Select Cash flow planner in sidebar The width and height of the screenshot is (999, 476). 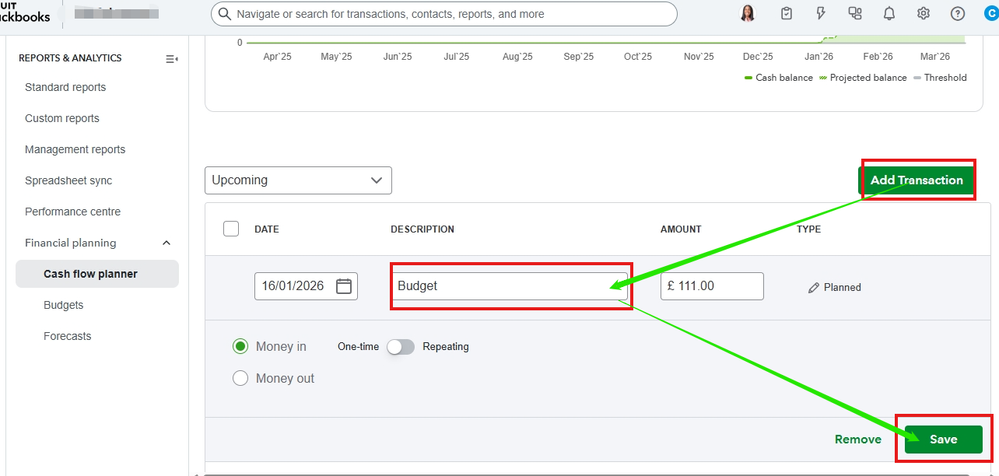pyautogui.click(x=97, y=274)
